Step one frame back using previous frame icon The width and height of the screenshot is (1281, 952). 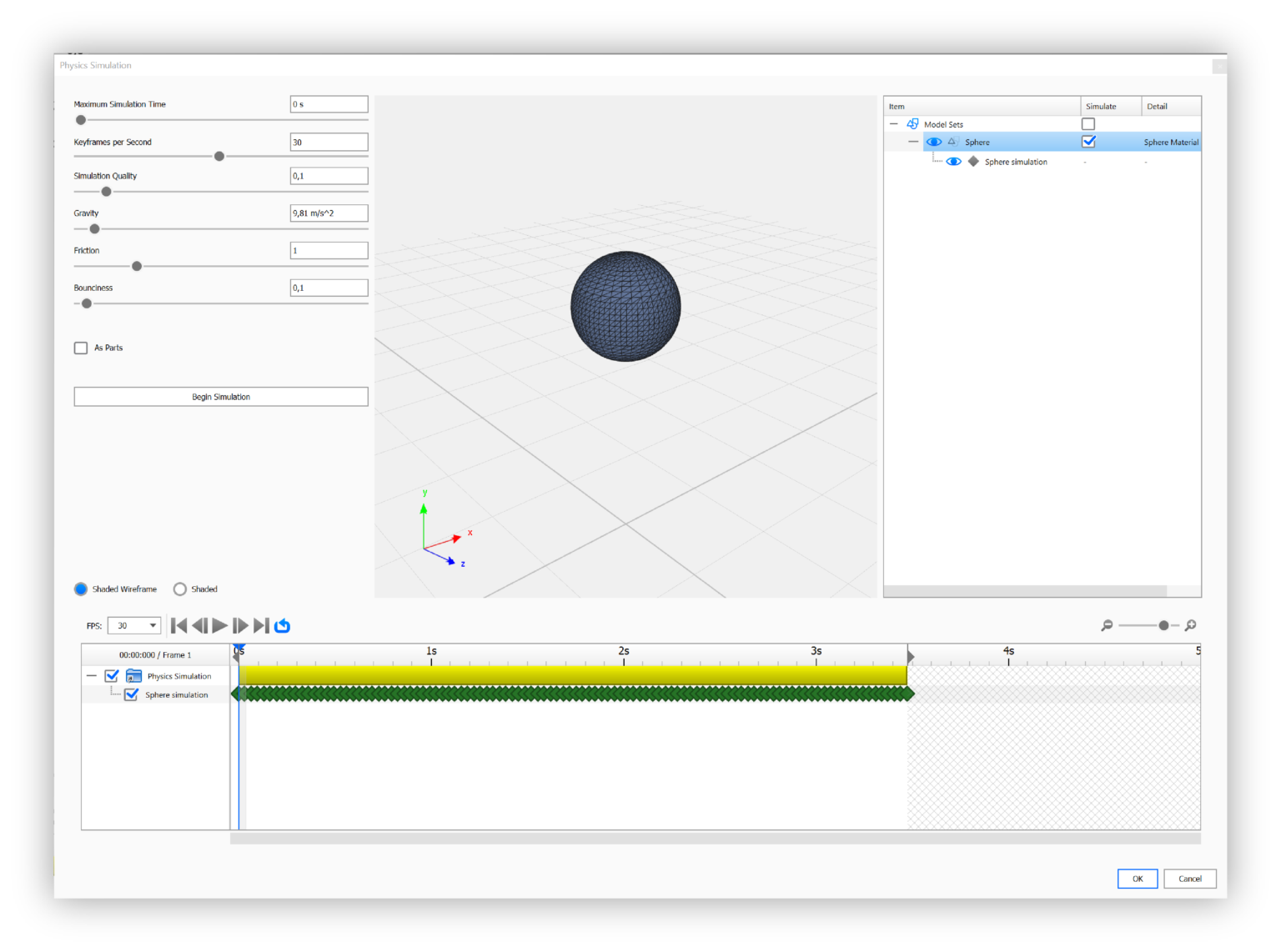tap(199, 625)
